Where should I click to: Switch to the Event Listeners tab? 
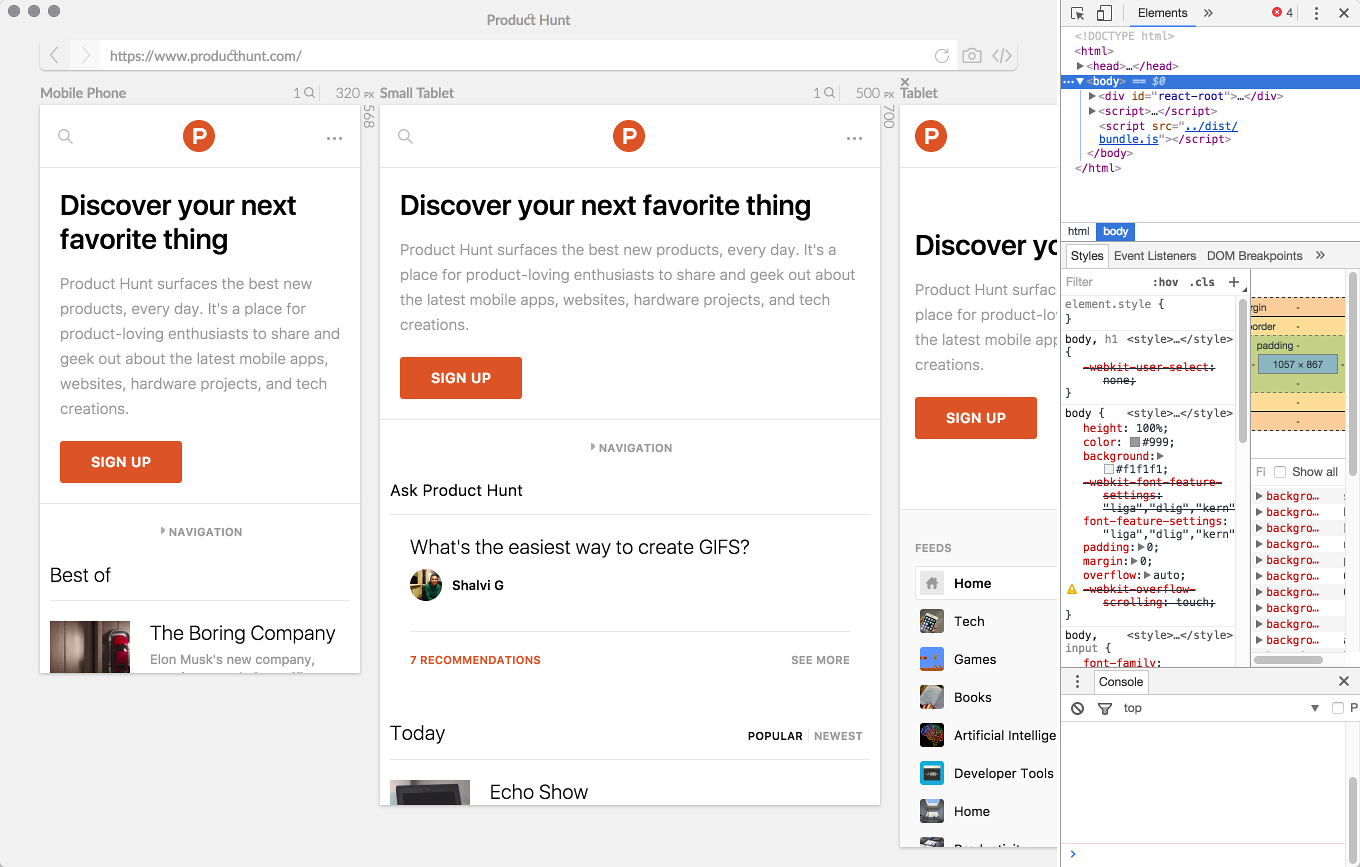pyautogui.click(x=1155, y=255)
